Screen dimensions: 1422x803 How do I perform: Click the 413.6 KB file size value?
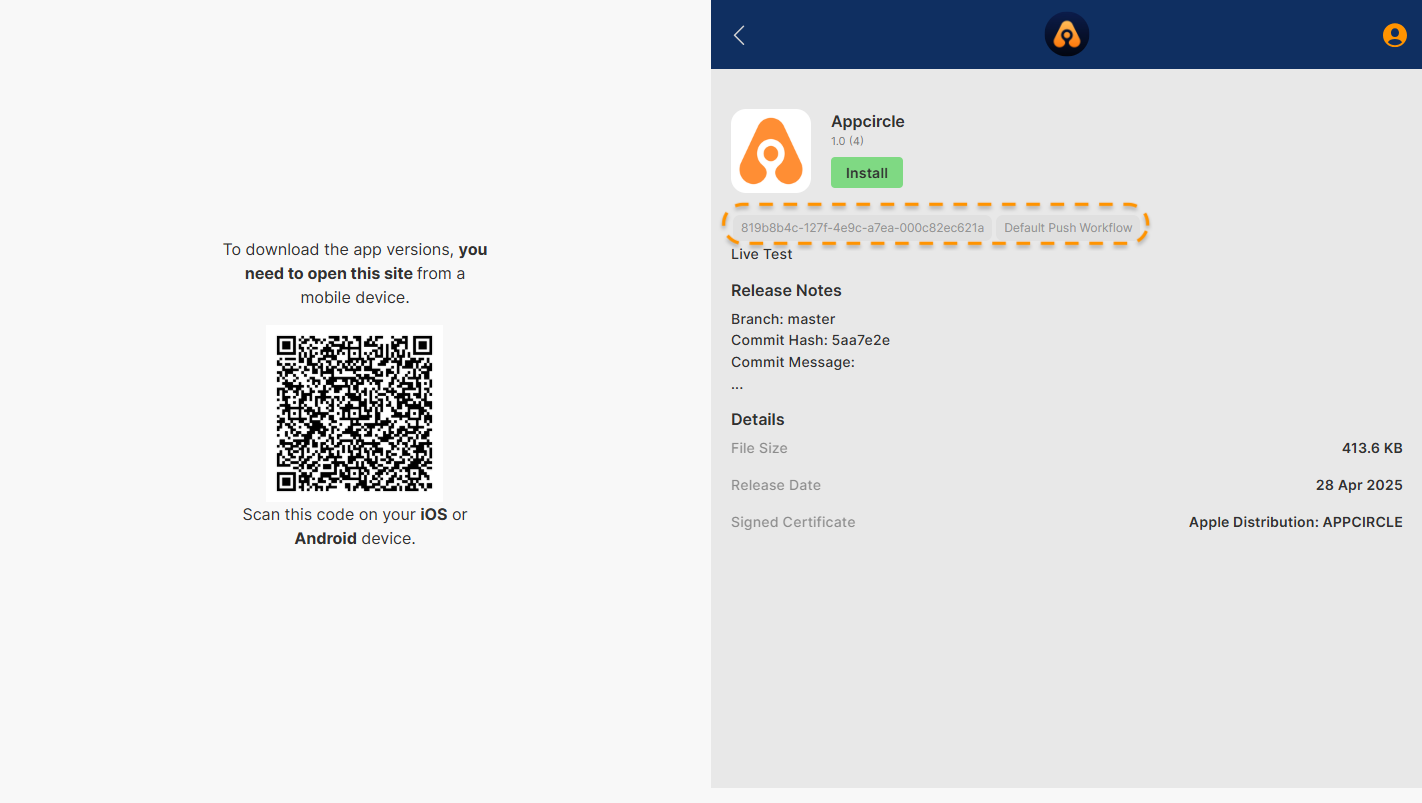pyautogui.click(x=1371, y=448)
